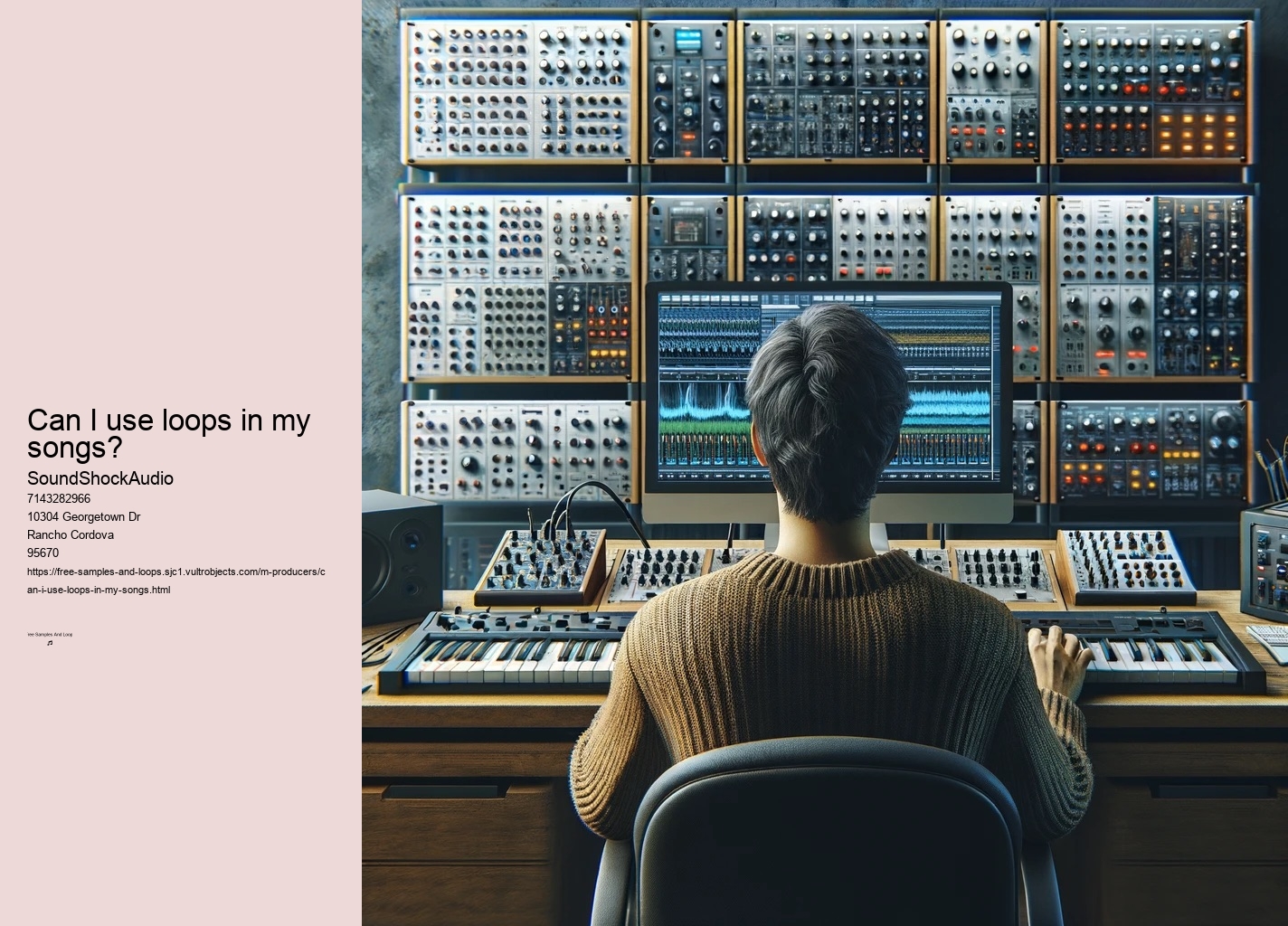The width and height of the screenshot is (1288, 926).
Task: Click the address "10304 Georgetown Dr"
Action: tap(83, 516)
